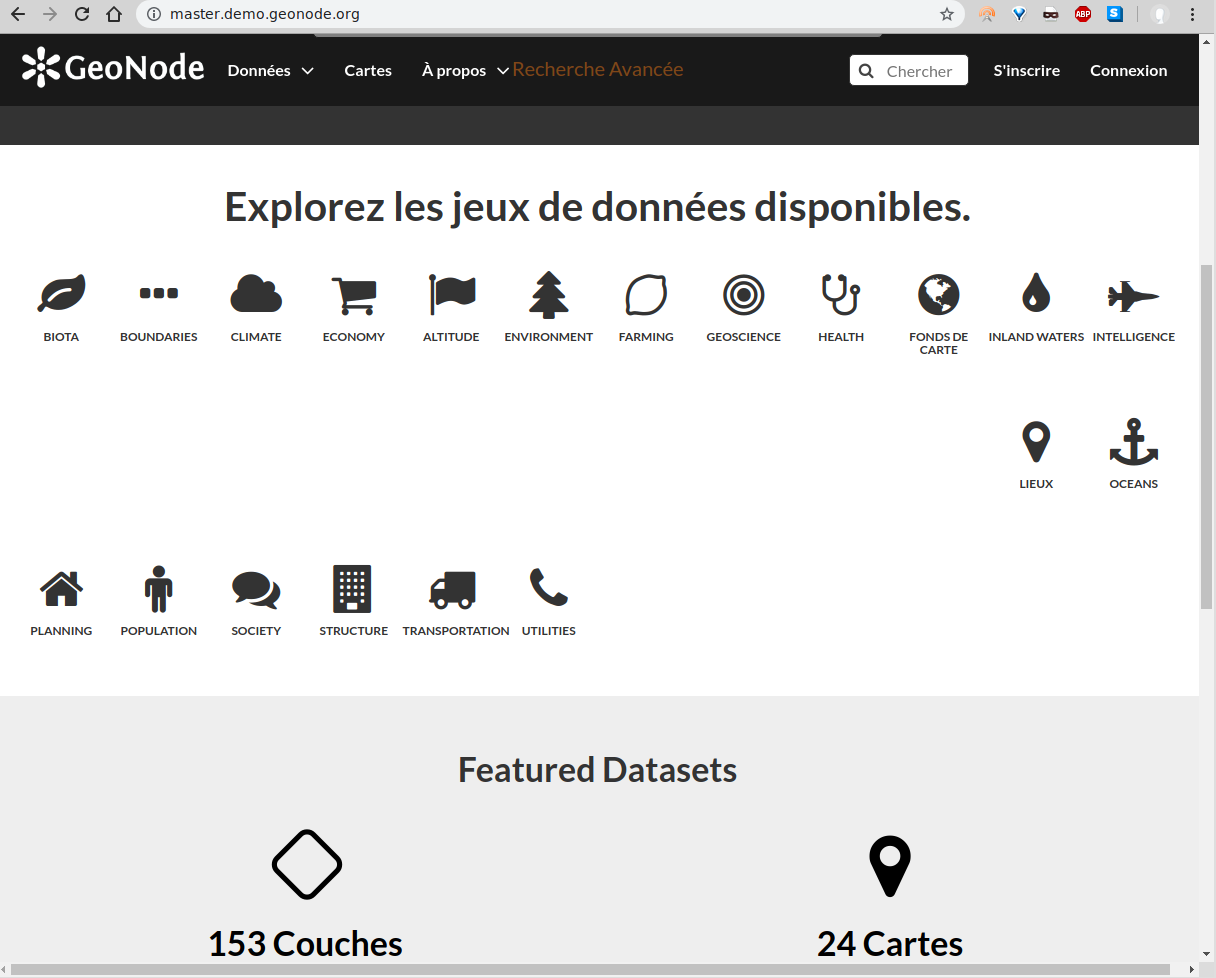Select the Oceans anchor icon
The height and width of the screenshot is (978, 1216).
pyautogui.click(x=1134, y=442)
